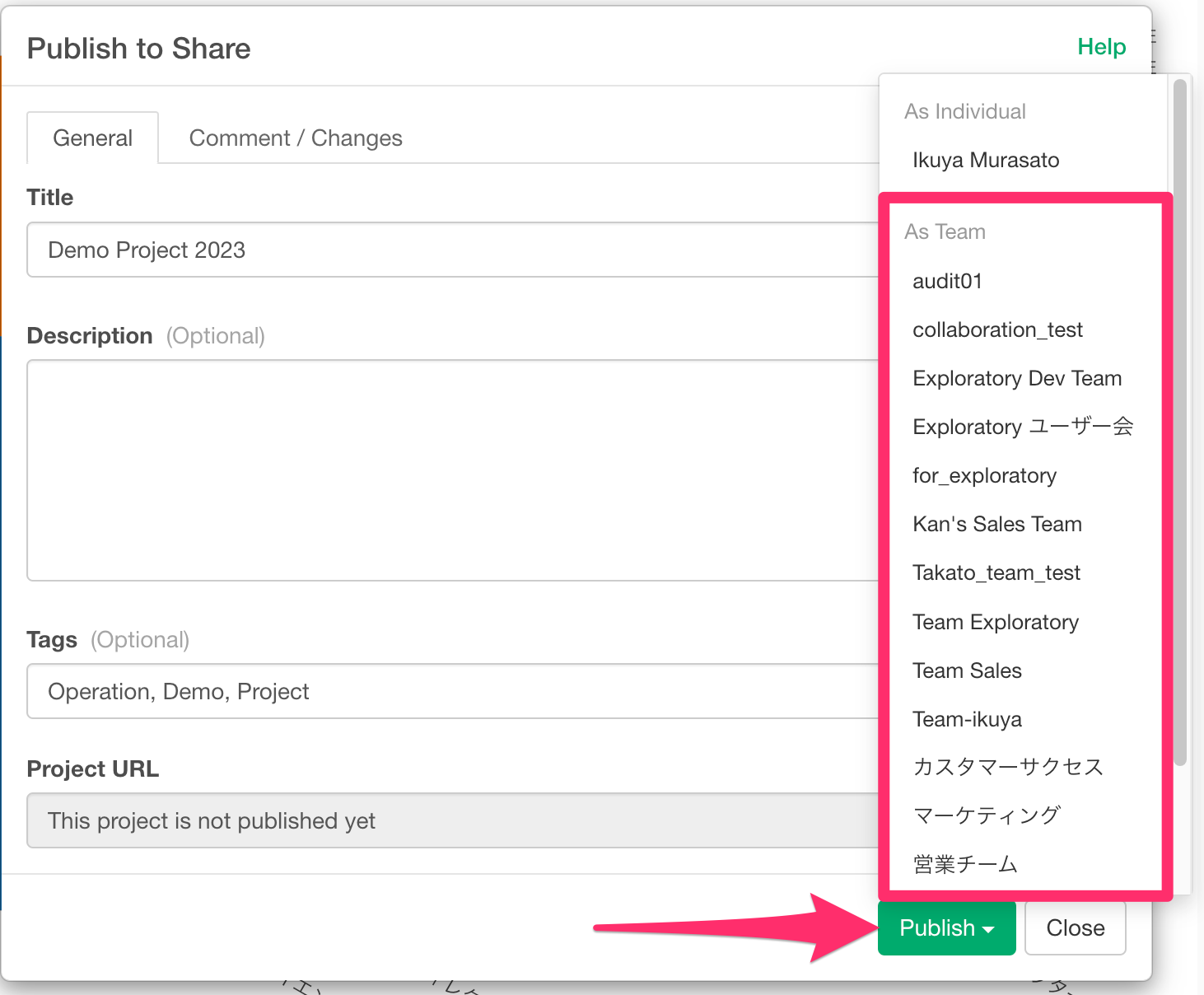The height and width of the screenshot is (995, 1204).
Task: Click the Tags input field
Action: click(x=453, y=692)
